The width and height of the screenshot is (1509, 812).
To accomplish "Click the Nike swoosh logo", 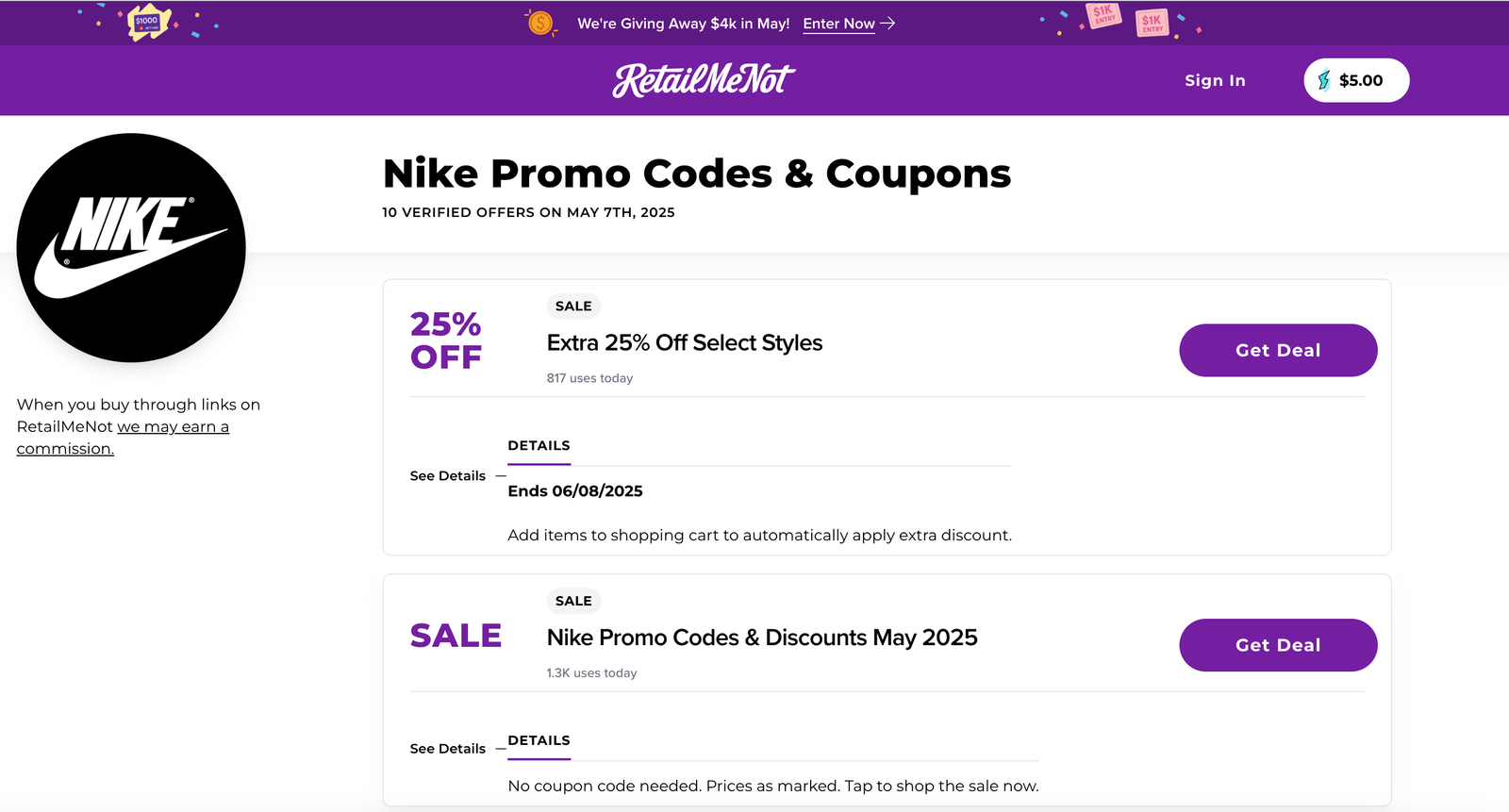I will [x=131, y=247].
